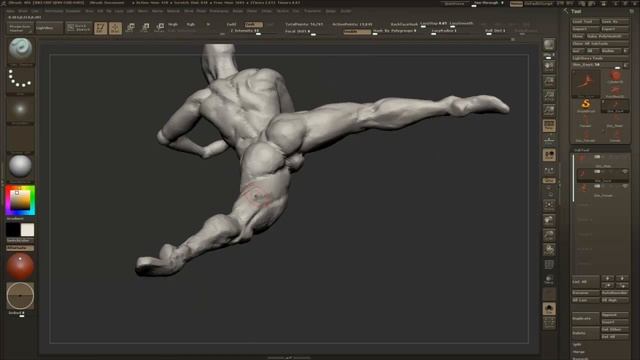Activate the Draw mode button
Image resolution: width=640 pixels, height=360 pixels.
tap(115, 28)
